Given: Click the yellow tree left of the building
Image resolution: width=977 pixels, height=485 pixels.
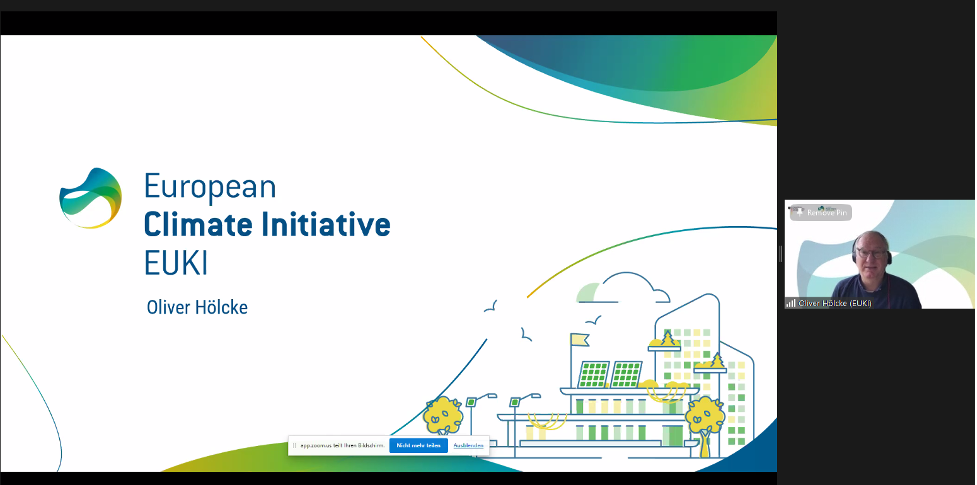Looking at the screenshot, I should [442, 413].
